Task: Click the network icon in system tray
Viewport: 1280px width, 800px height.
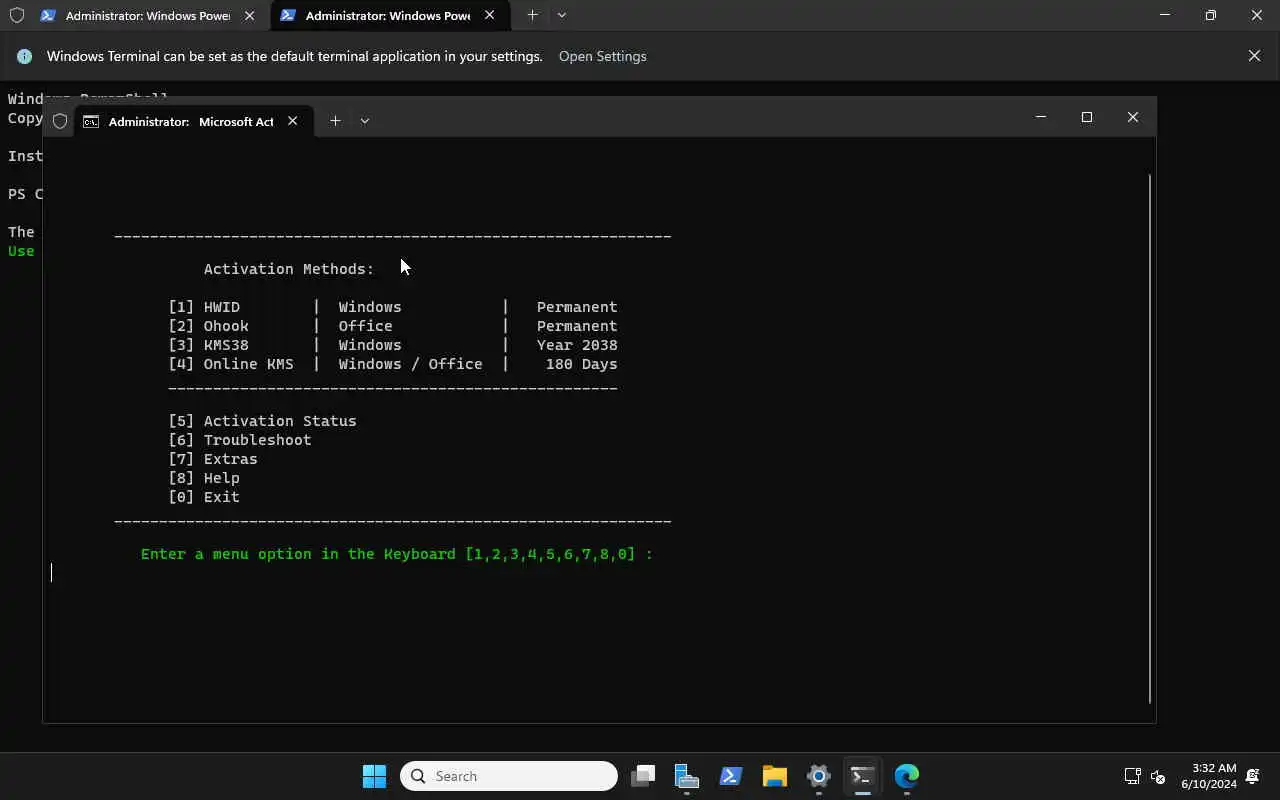Action: pos(1132,776)
